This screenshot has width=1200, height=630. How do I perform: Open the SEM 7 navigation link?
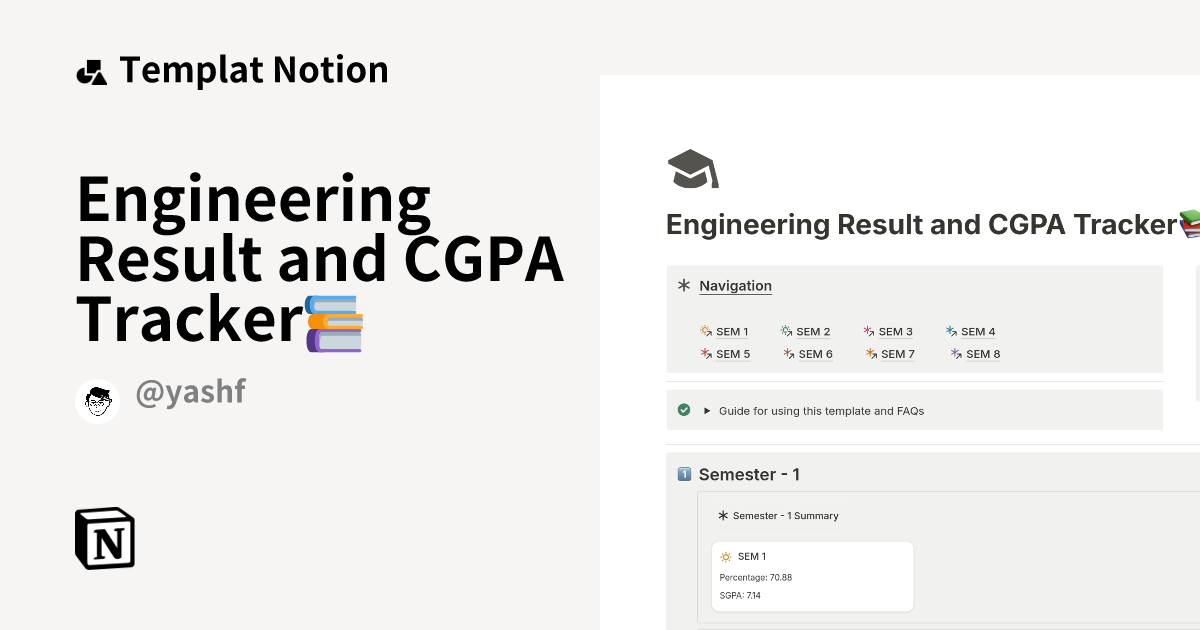(x=897, y=353)
